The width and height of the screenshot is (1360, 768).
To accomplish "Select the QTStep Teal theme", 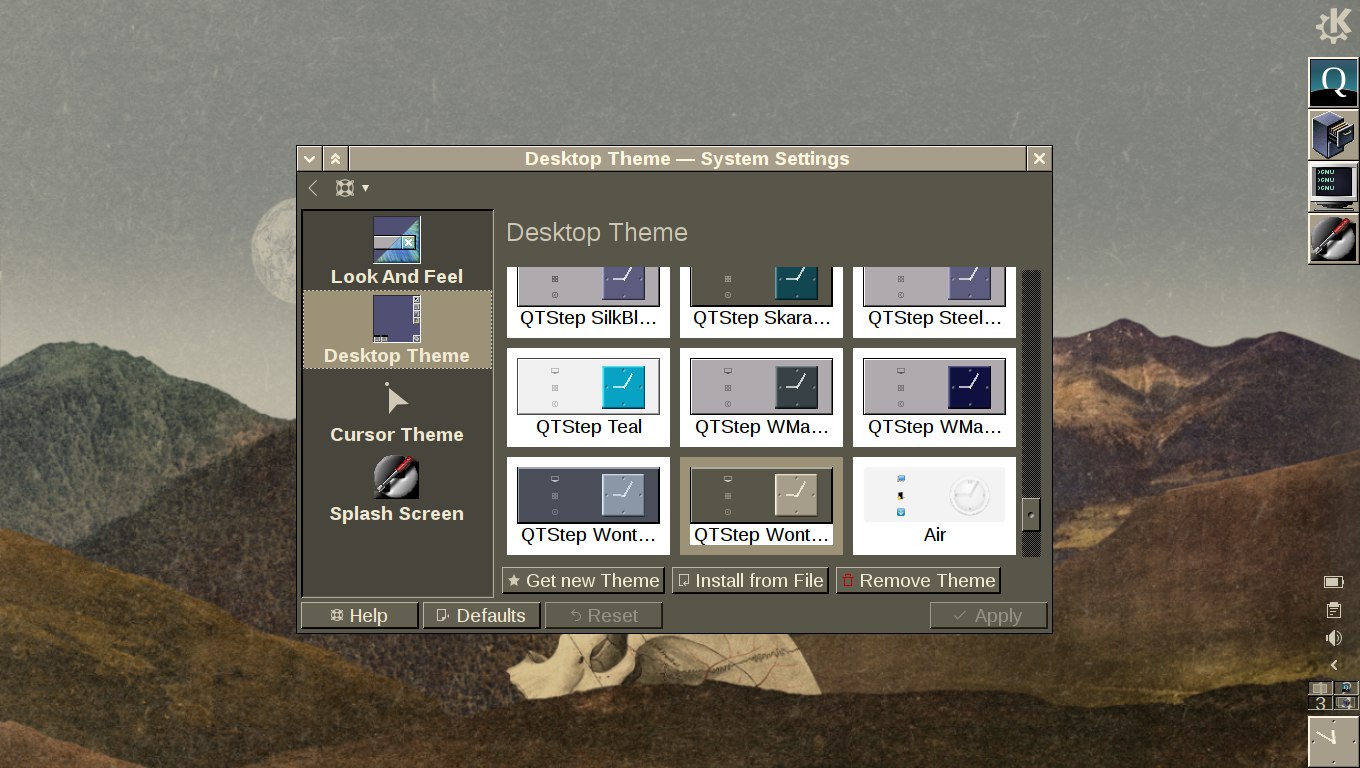I will click(588, 397).
